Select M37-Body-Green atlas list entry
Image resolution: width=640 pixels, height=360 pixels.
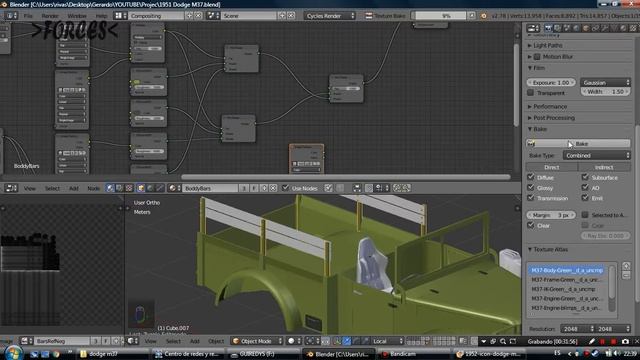click(x=567, y=270)
